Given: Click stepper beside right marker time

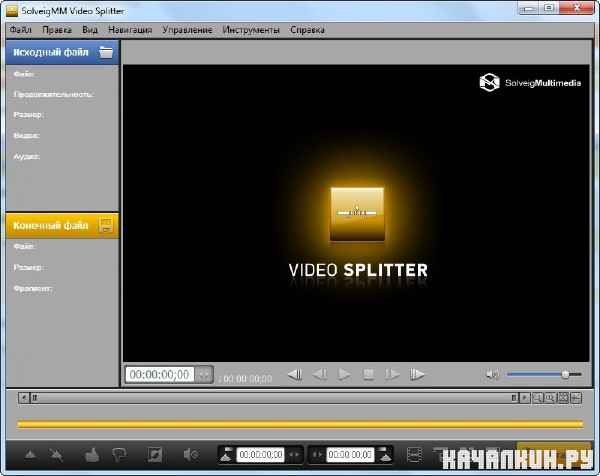Looking at the screenshot, I should coord(317,455).
